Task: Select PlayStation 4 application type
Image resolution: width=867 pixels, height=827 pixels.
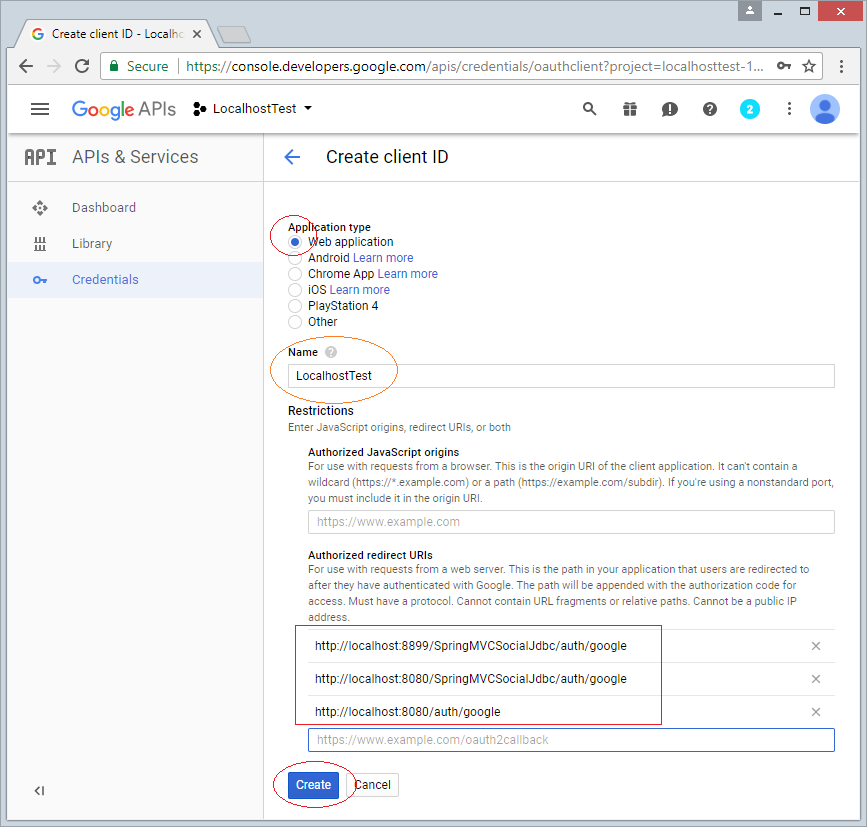Action: (x=295, y=306)
